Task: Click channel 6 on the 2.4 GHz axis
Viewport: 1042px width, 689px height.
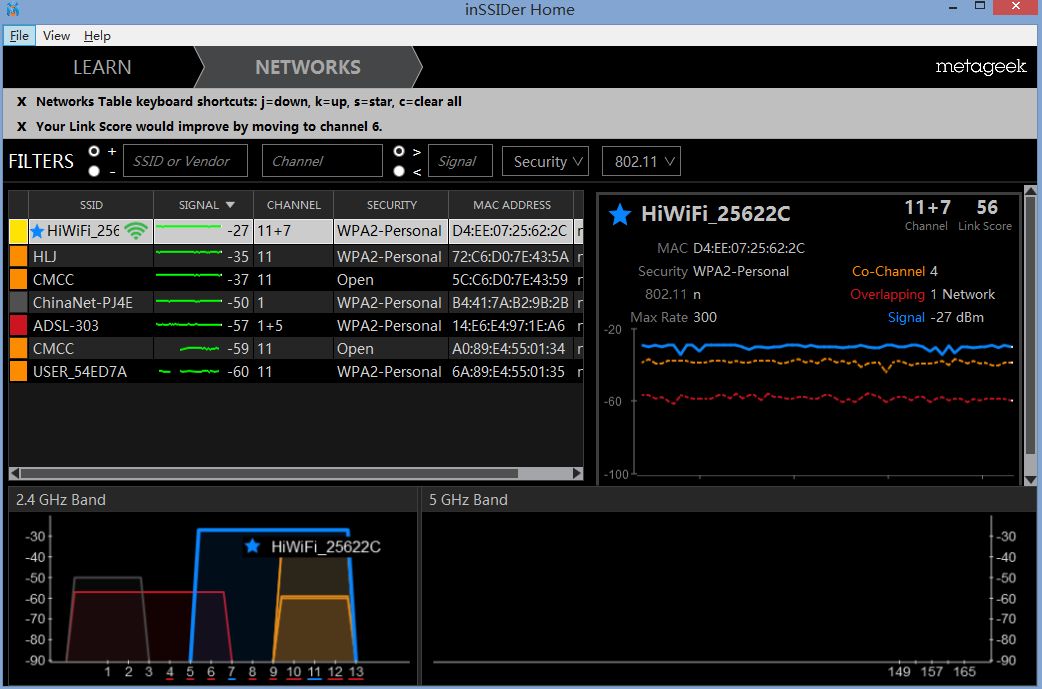Action: tap(211, 672)
